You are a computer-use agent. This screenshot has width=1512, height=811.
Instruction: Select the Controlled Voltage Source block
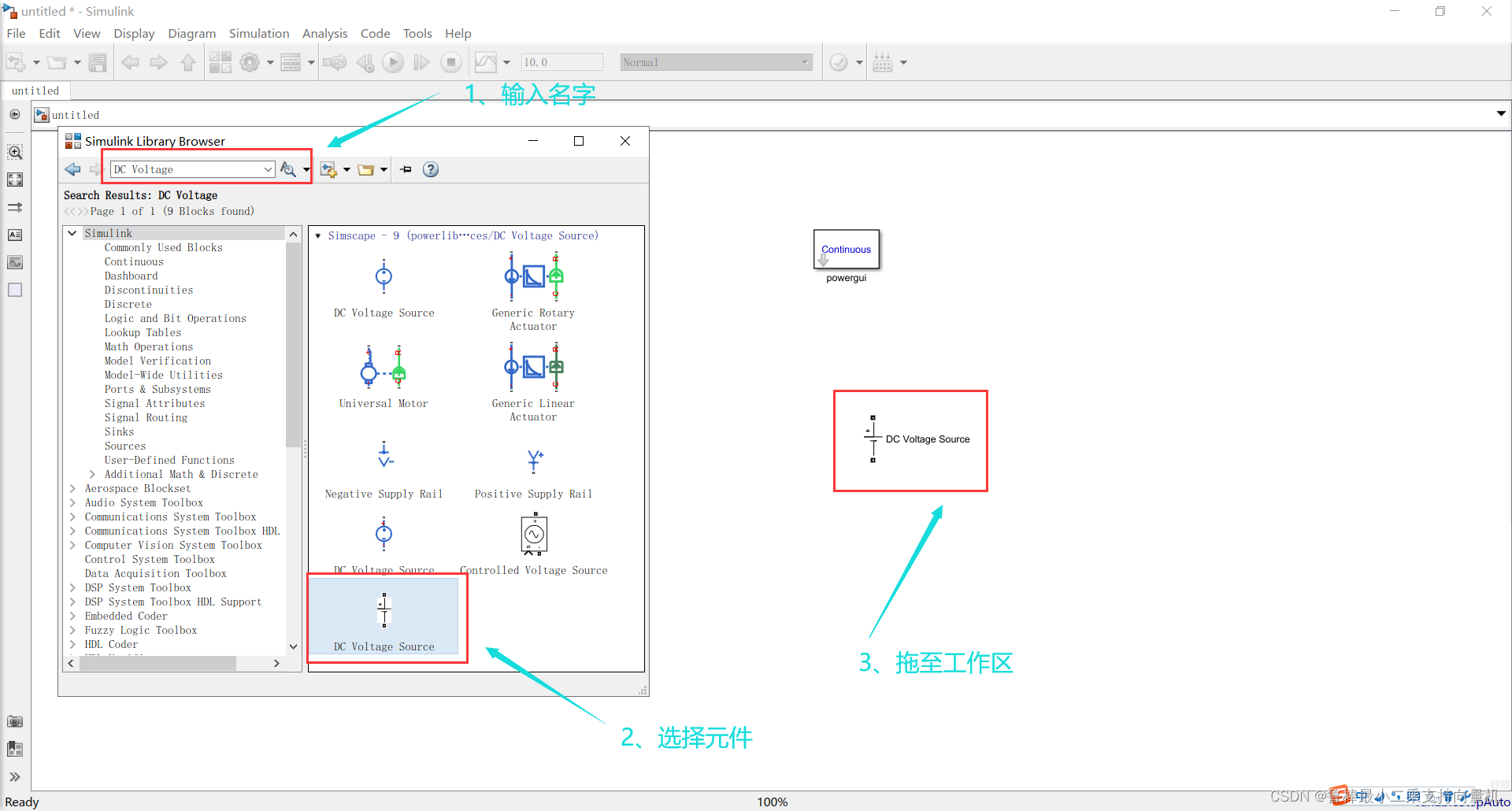534,534
